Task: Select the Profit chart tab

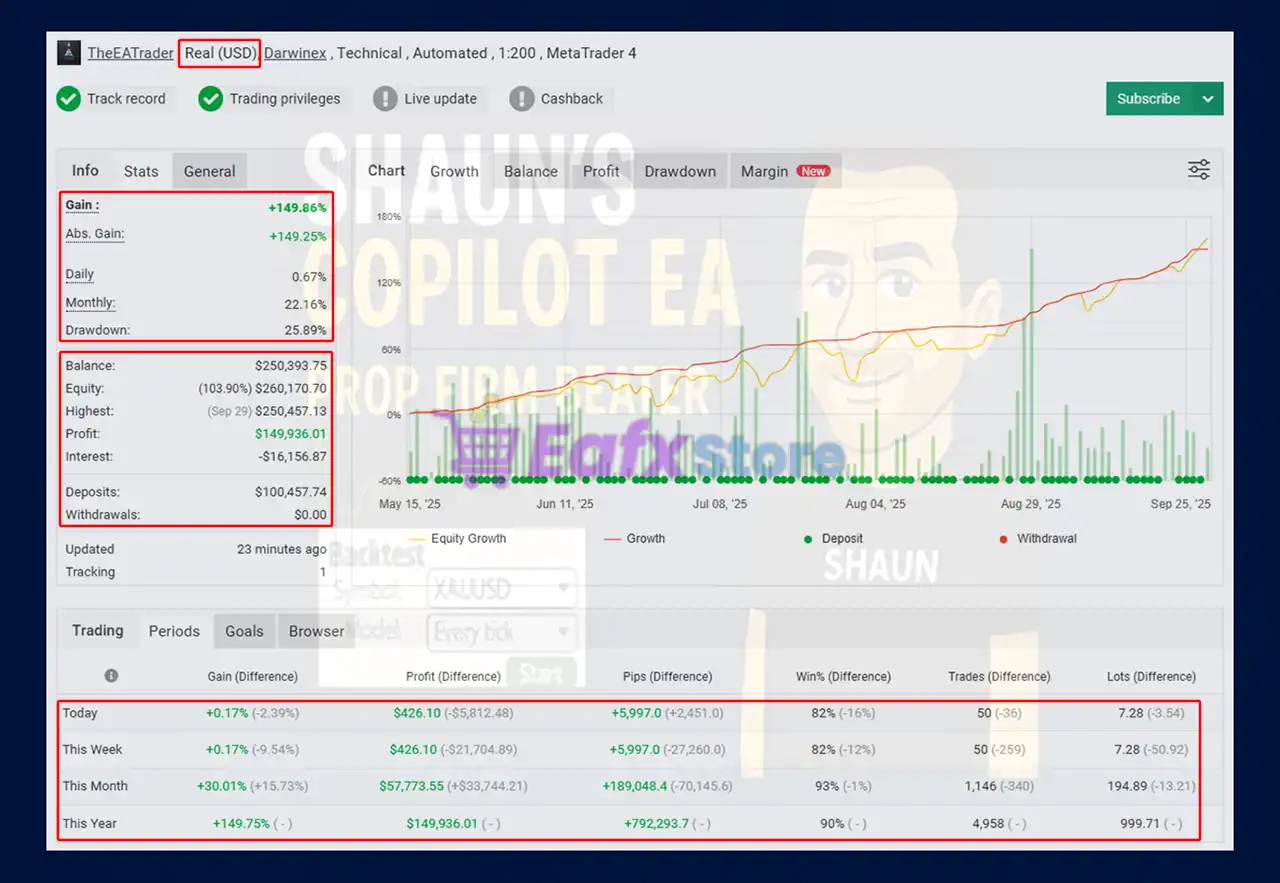Action: pos(601,171)
